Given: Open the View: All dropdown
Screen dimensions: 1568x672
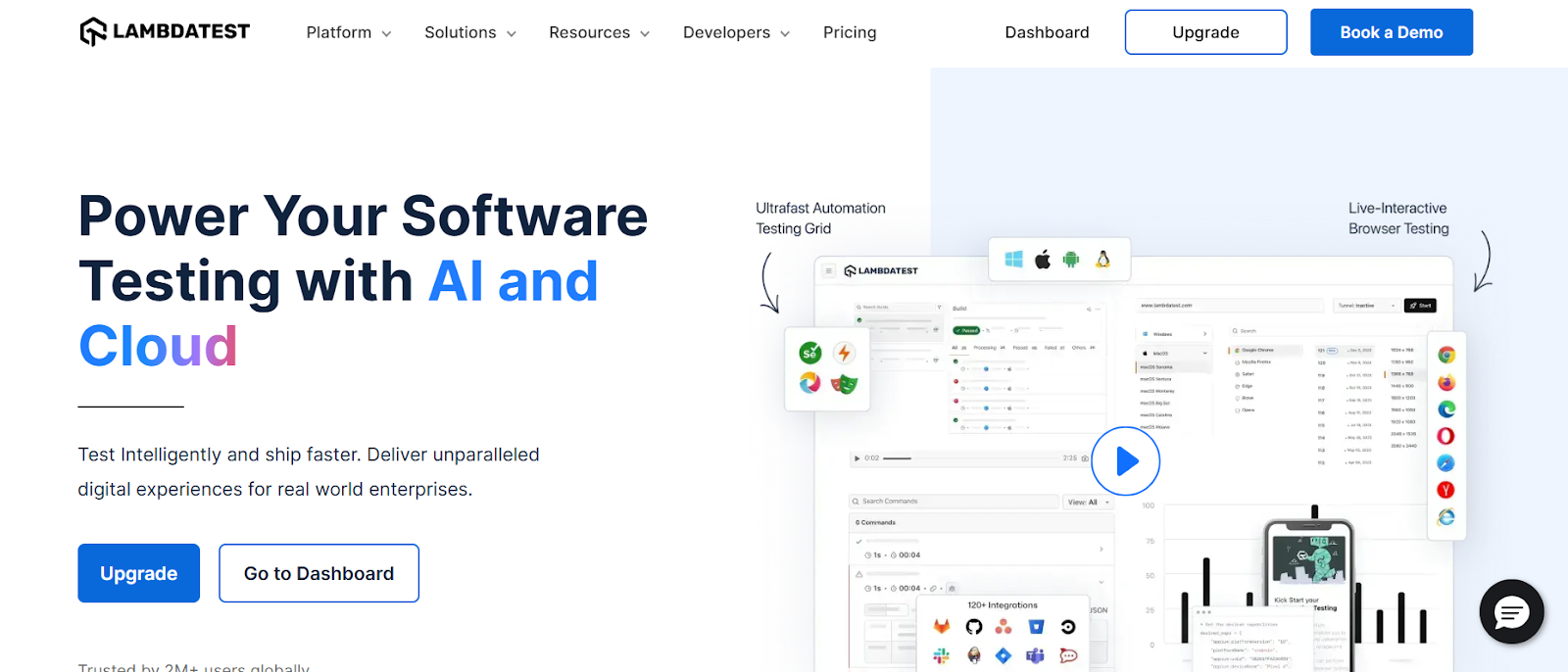Looking at the screenshot, I should click(x=1089, y=502).
